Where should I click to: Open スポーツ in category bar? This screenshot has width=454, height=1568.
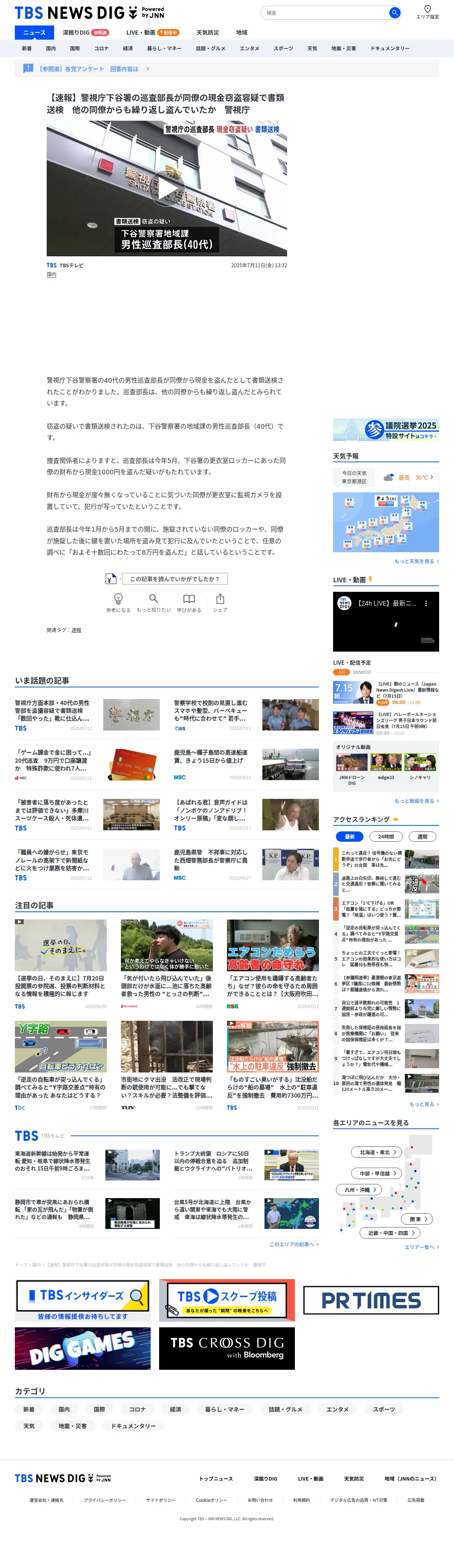[283, 49]
